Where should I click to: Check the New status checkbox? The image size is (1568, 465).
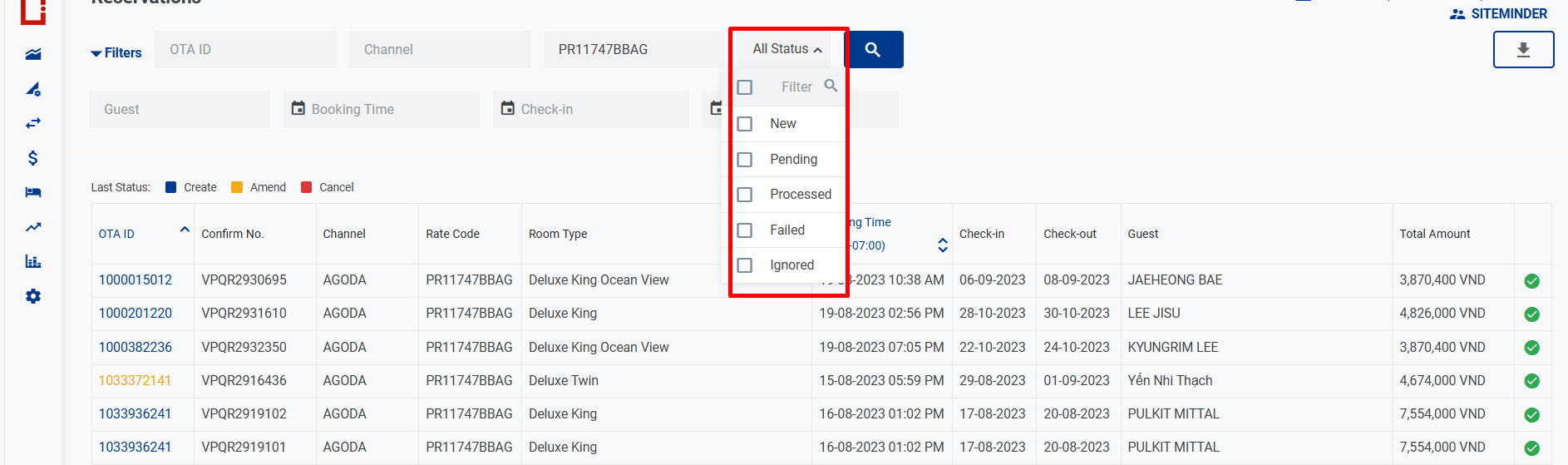pos(745,124)
